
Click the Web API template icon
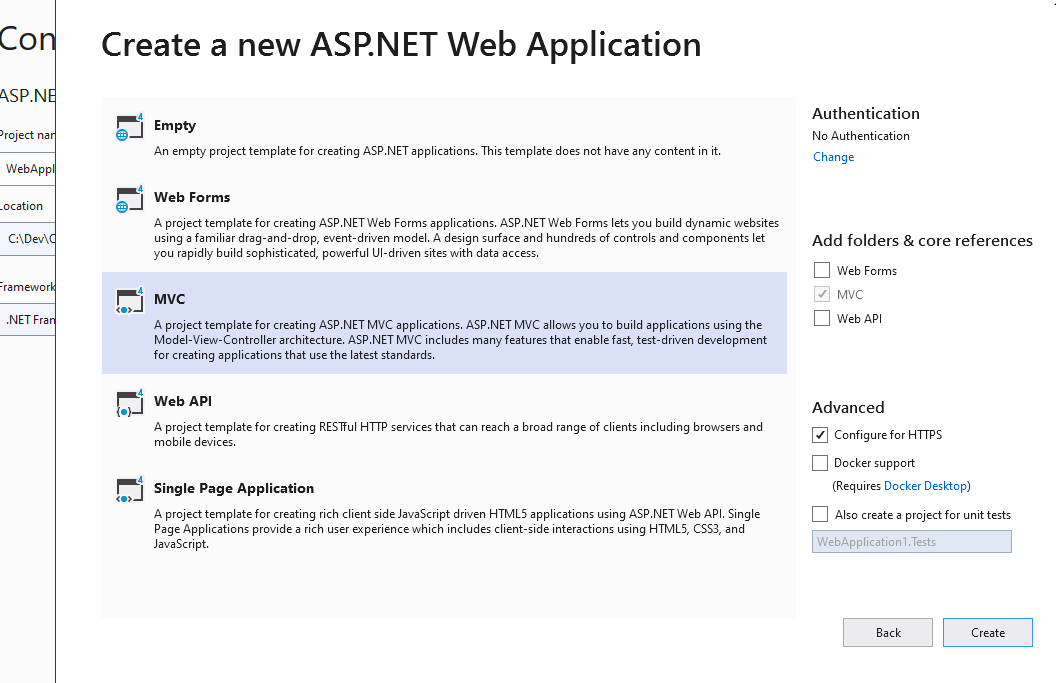[129, 403]
